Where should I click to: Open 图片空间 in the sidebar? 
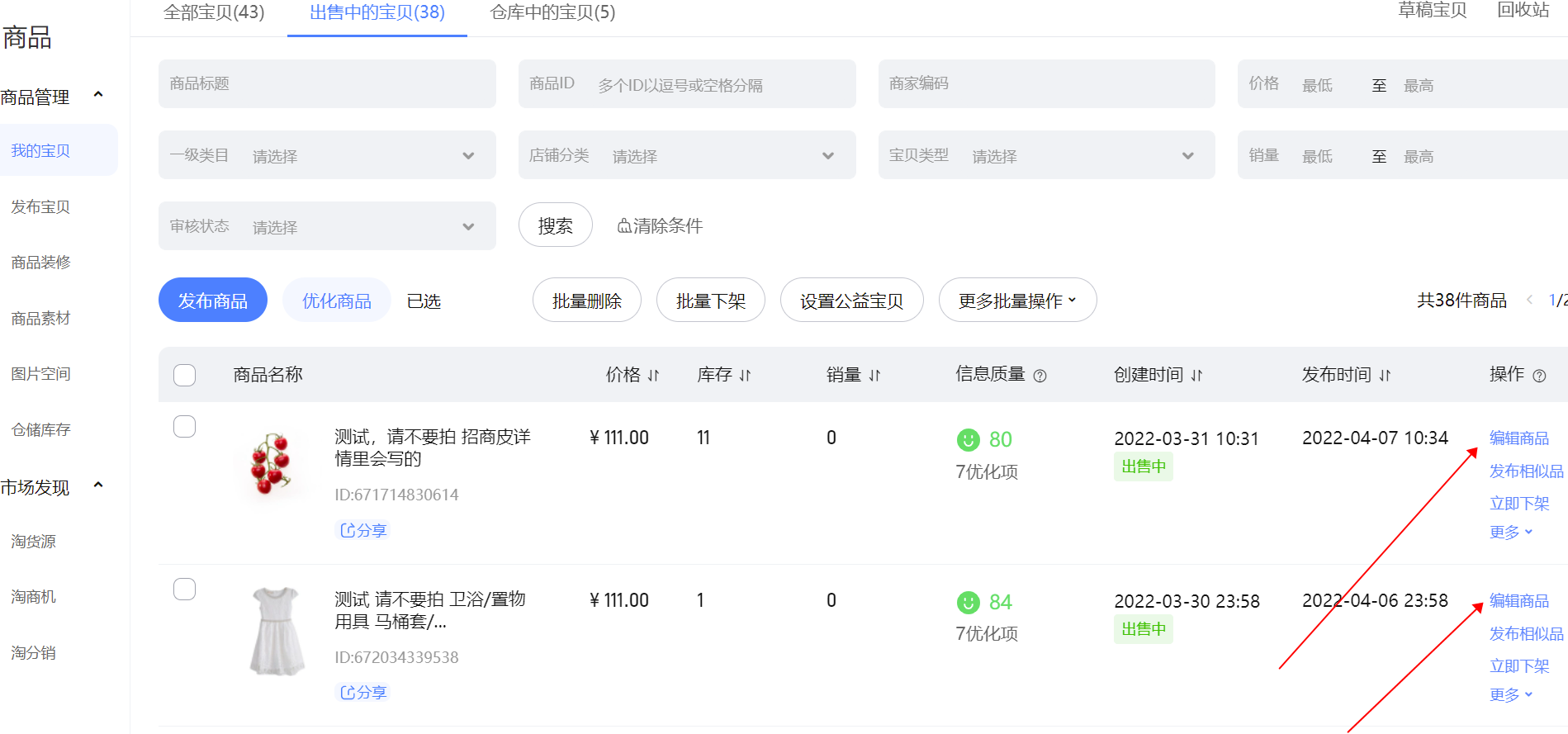[40, 374]
